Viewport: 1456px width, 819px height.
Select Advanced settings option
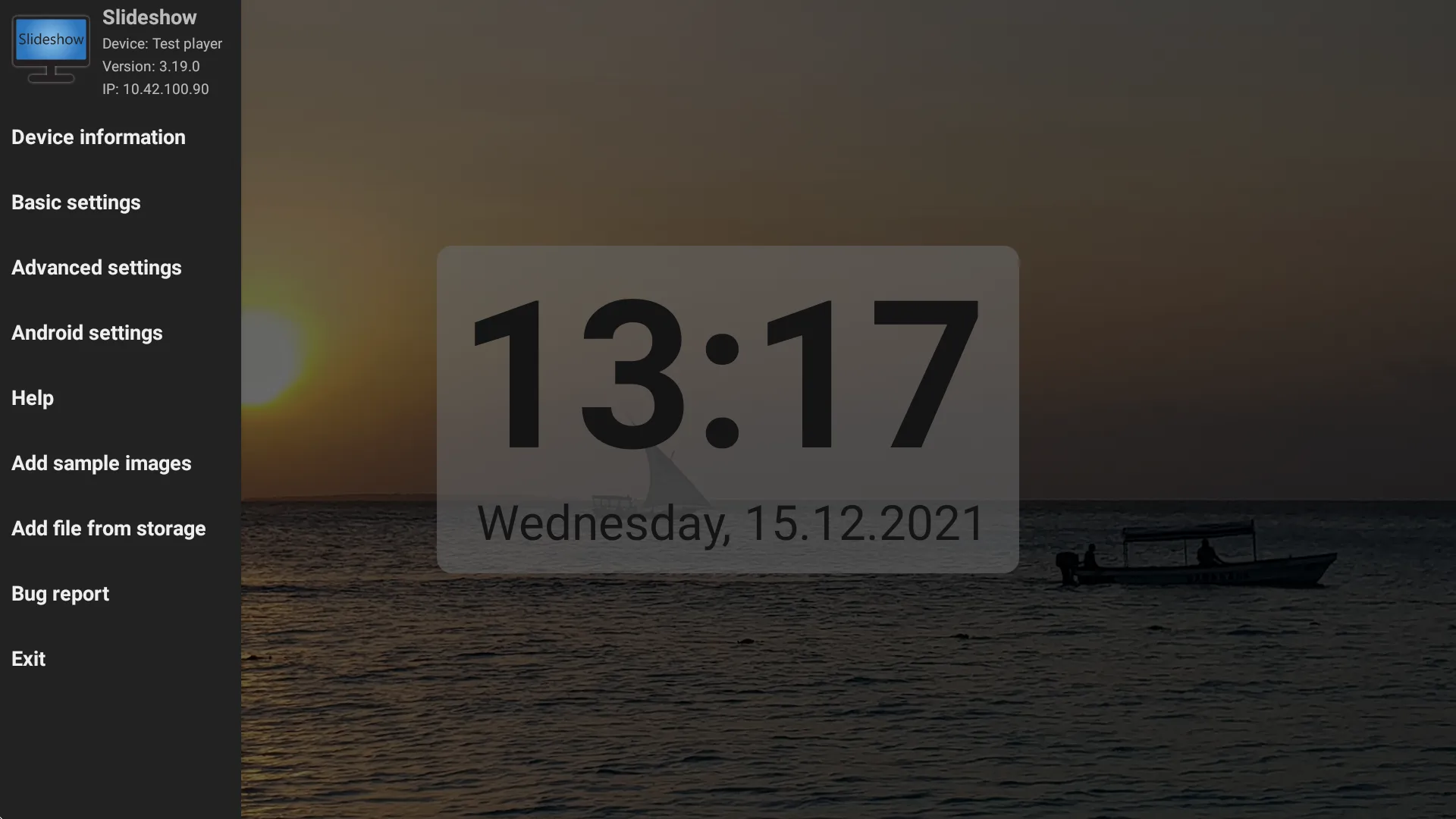(96, 267)
